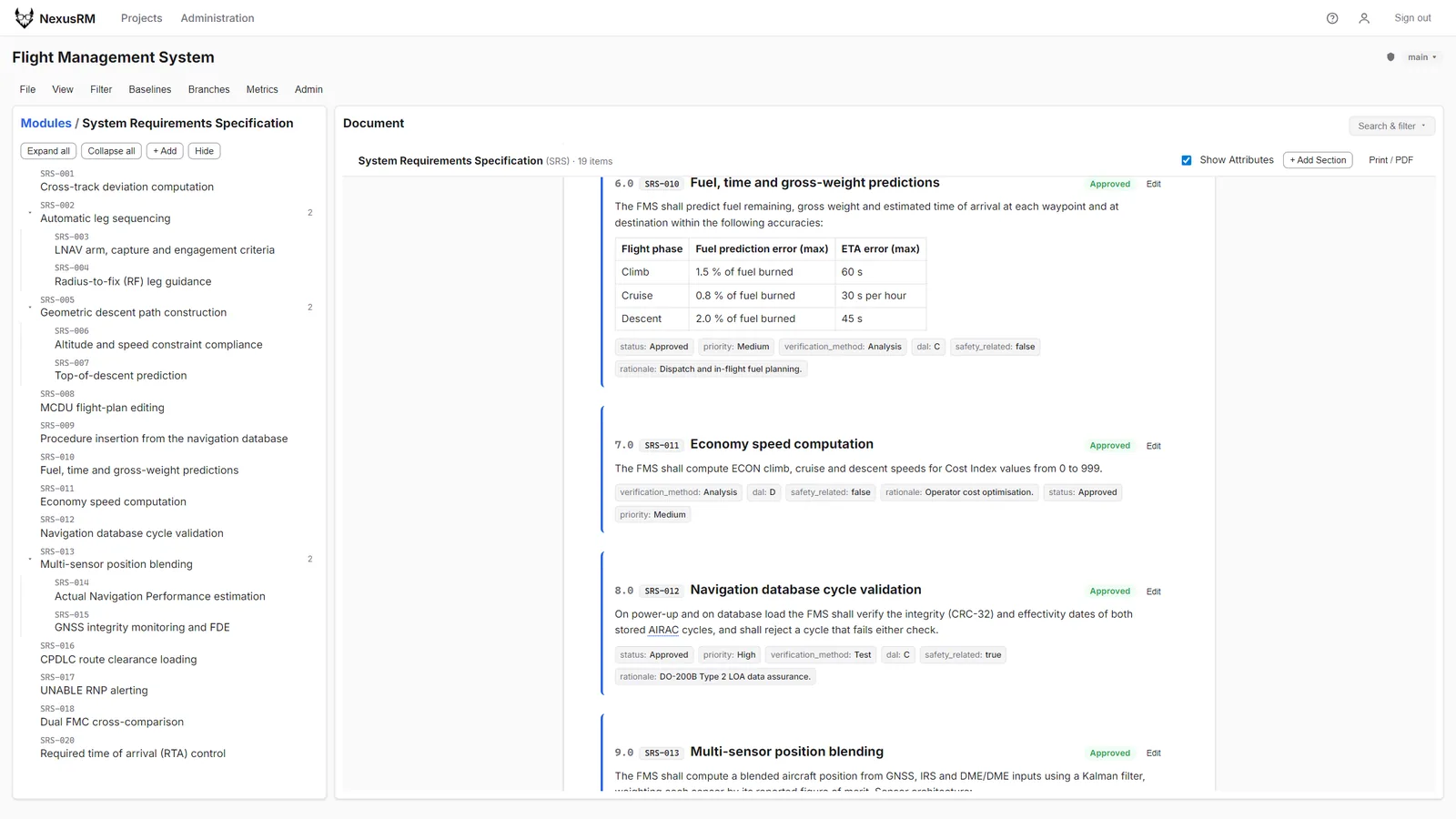
Task: Click the 'dal: D' attribute chip
Action: [x=763, y=492]
